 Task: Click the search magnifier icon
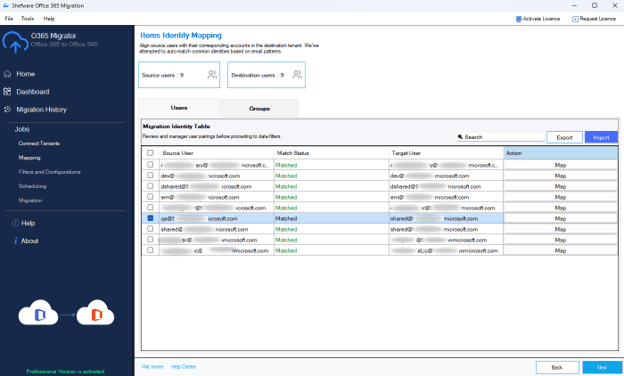[x=460, y=137]
